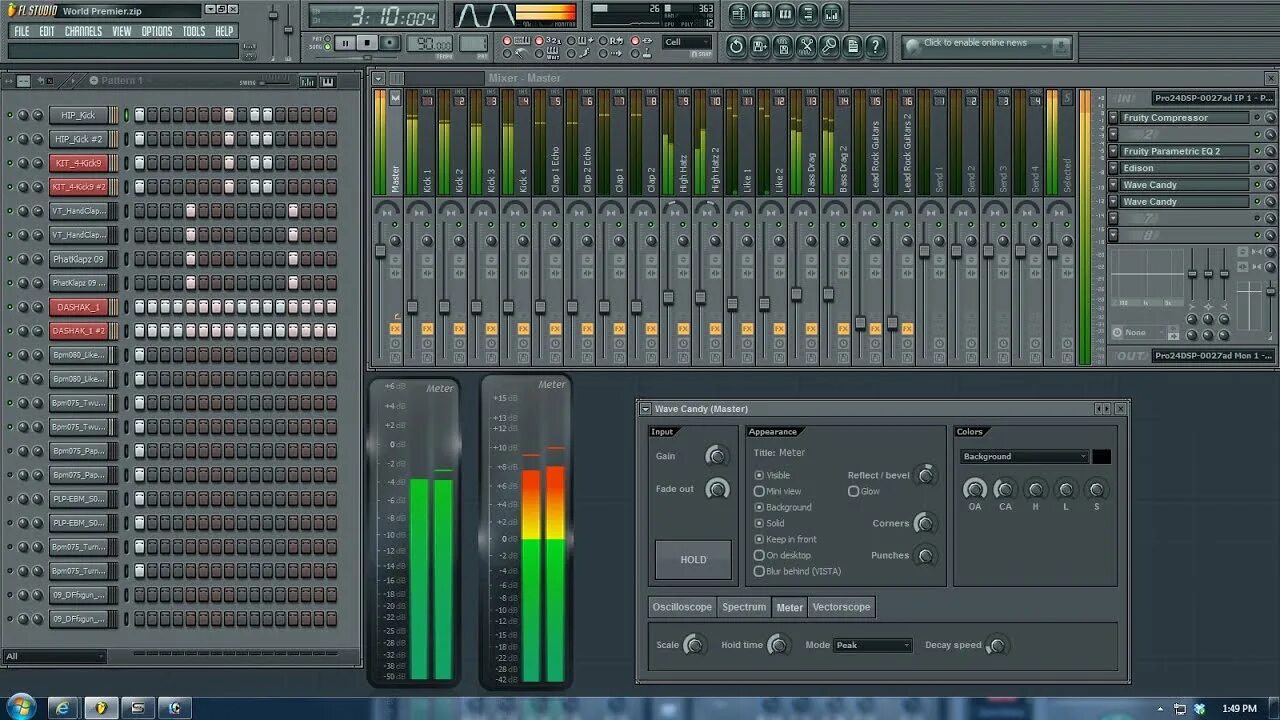Click the stop transport button
1280x720 pixels.
[x=367, y=43]
